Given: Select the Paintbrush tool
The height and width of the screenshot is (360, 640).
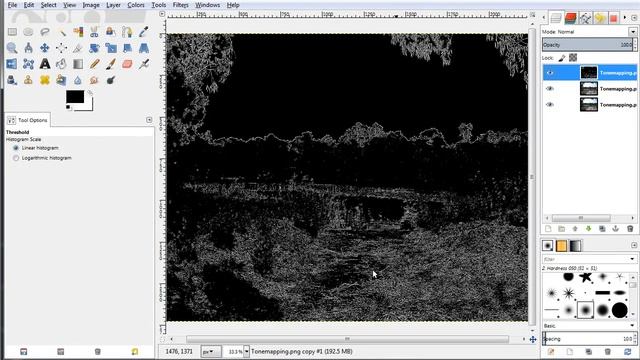Looking at the screenshot, I should click(x=111, y=64).
